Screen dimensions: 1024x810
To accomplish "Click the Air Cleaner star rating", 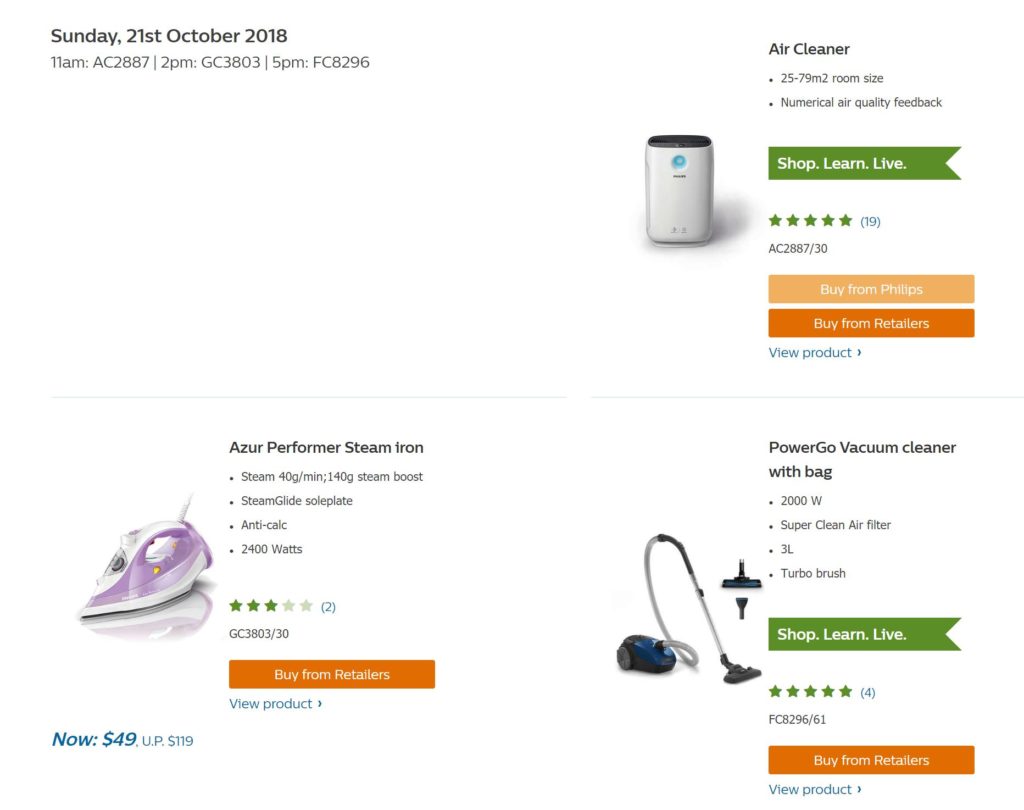I will tap(810, 221).
